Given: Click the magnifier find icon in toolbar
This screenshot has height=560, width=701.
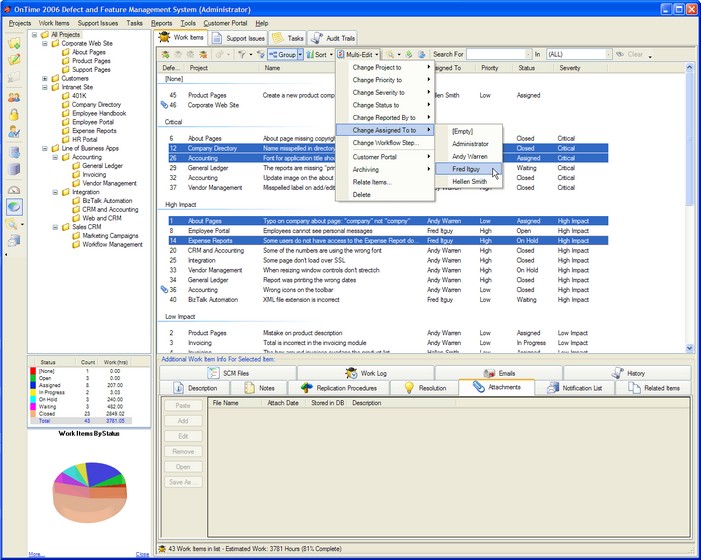Looking at the screenshot, I should pyautogui.click(x=390, y=55).
